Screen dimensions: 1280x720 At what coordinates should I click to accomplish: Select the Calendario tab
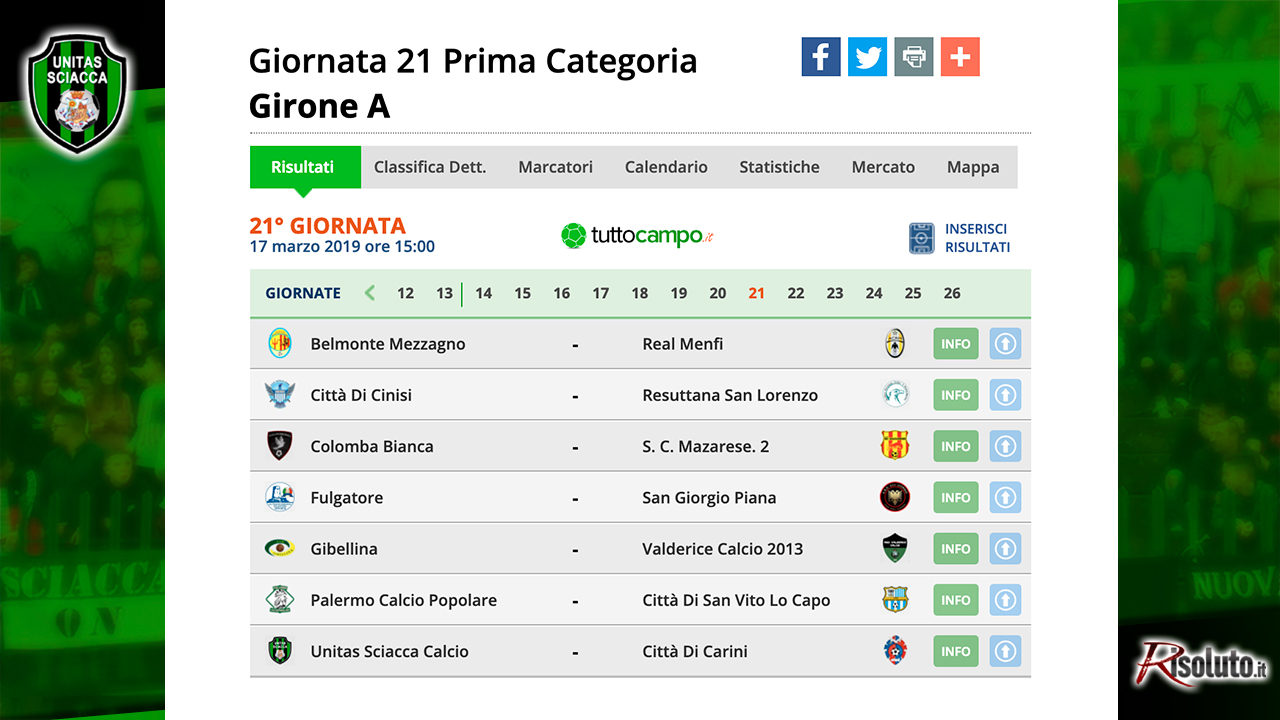point(666,167)
